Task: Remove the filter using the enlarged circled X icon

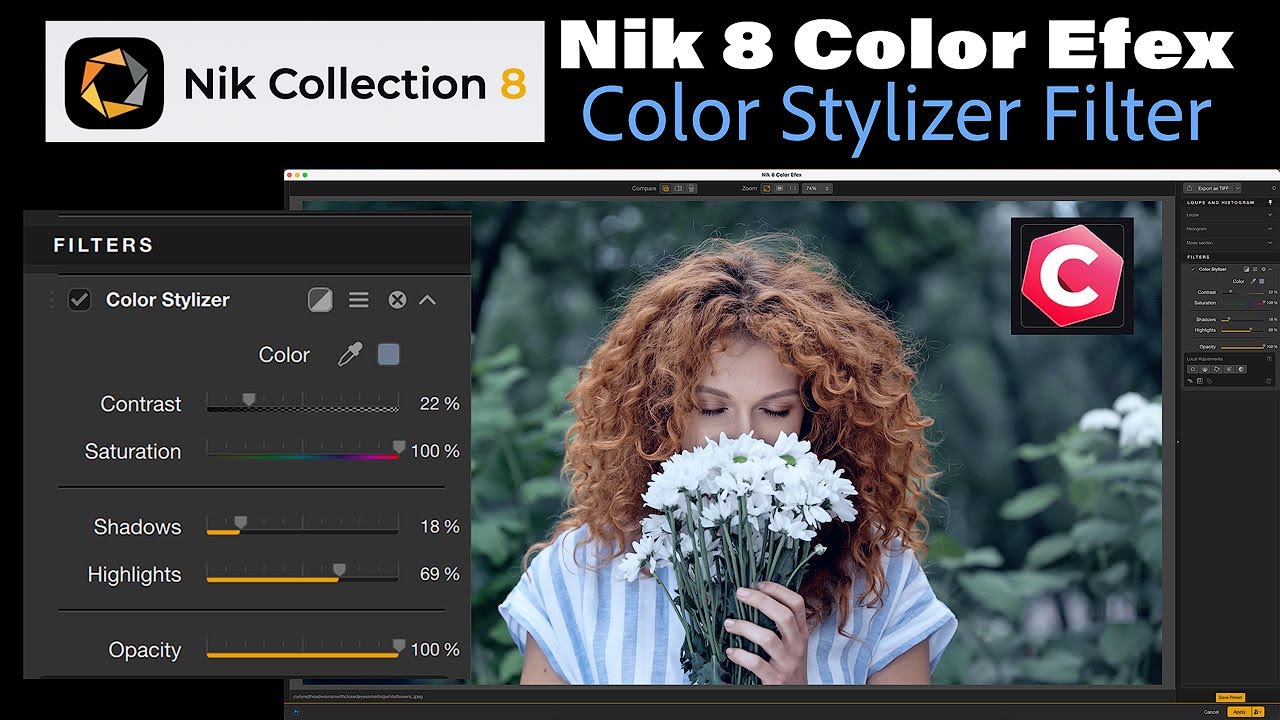Action: click(397, 300)
